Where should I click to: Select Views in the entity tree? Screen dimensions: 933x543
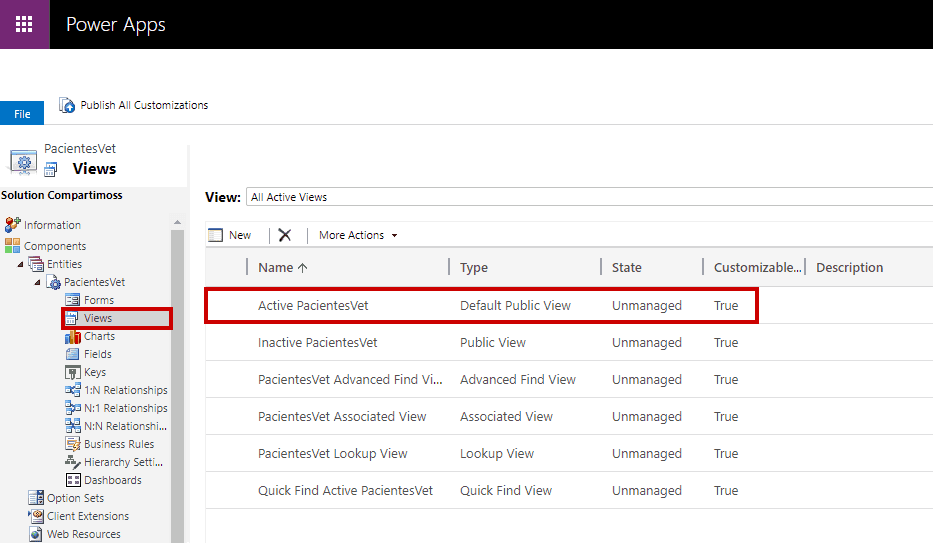[98, 318]
